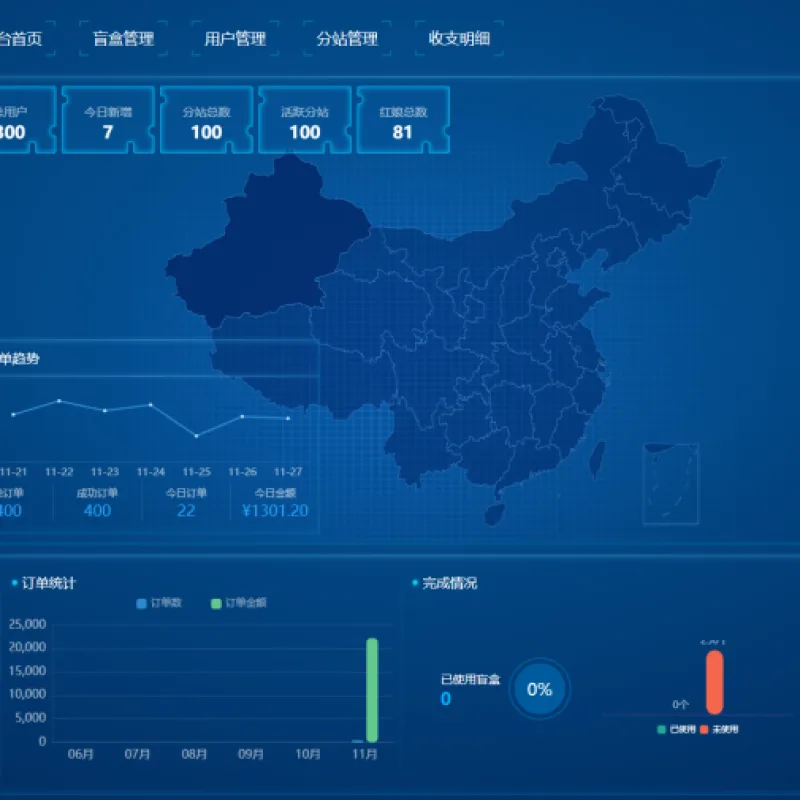This screenshot has height=800, width=800.
Task: Open the South China Sea inset map
Action: pyautogui.click(x=670, y=484)
